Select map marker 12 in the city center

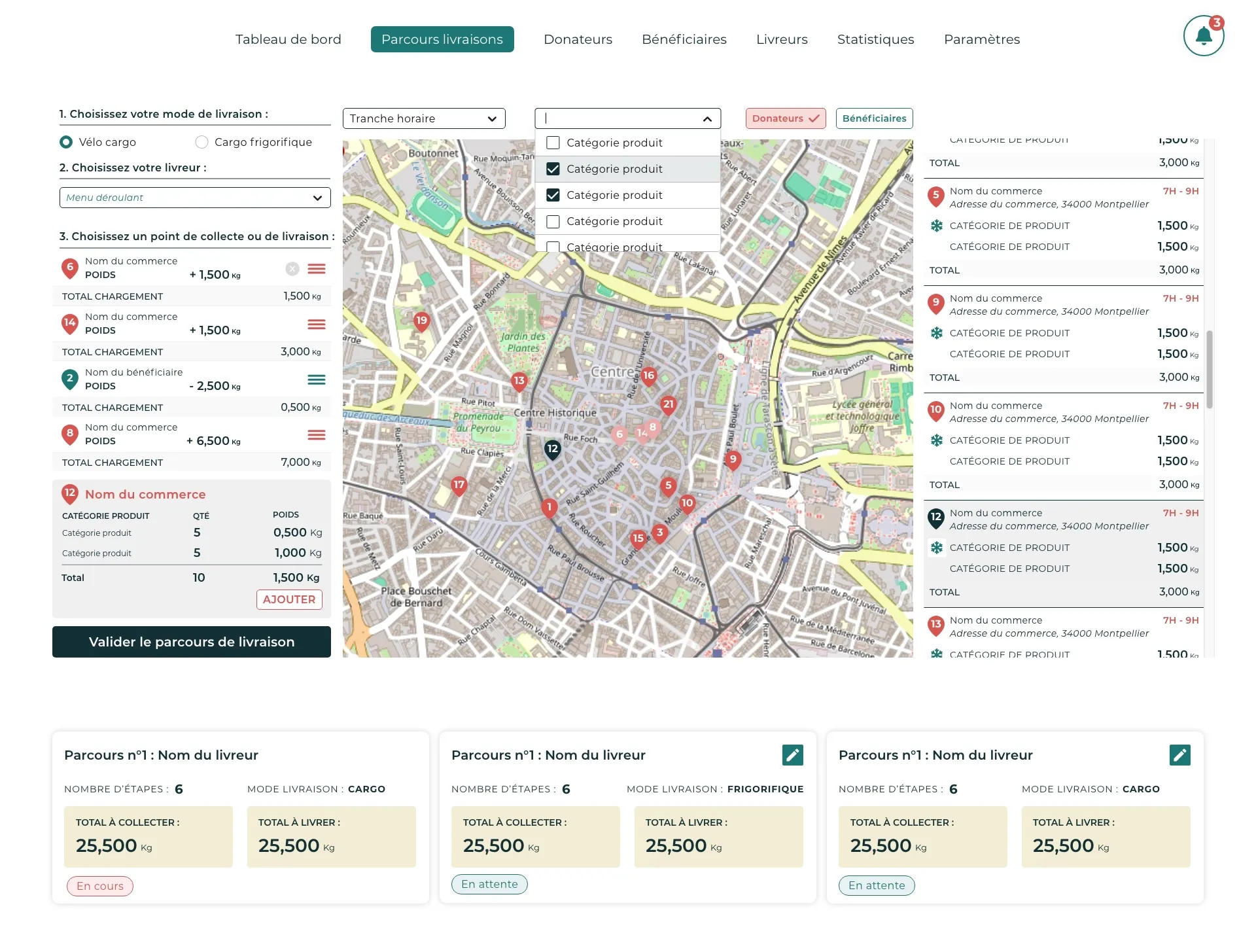click(x=553, y=450)
